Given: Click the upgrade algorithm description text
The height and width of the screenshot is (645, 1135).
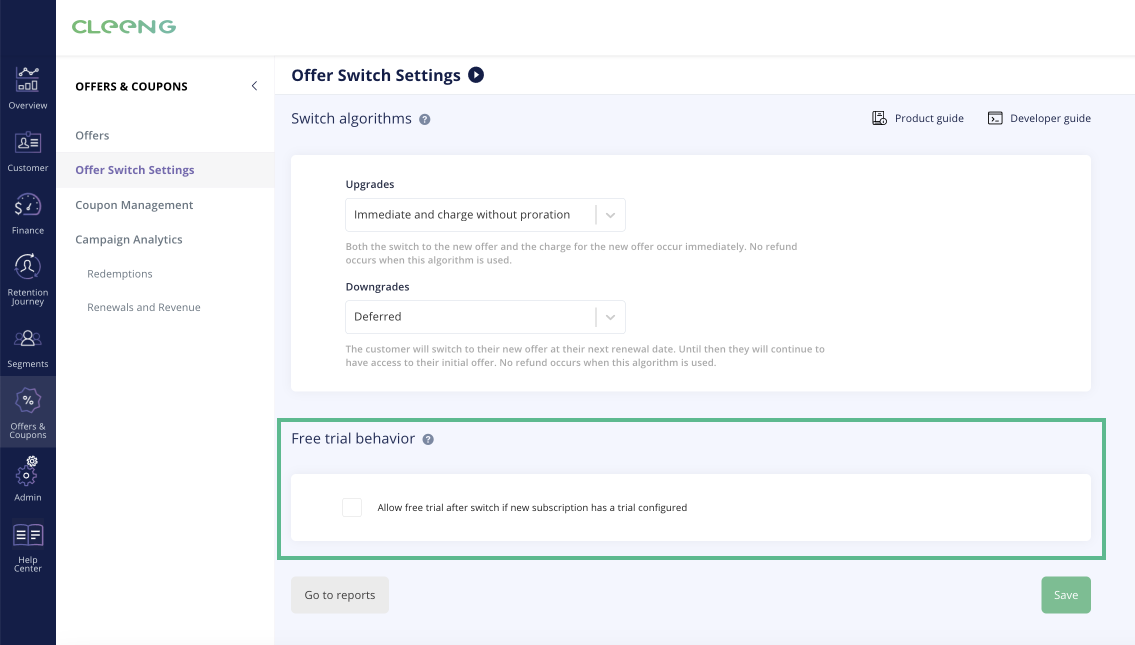Looking at the screenshot, I should pos(571,253).
